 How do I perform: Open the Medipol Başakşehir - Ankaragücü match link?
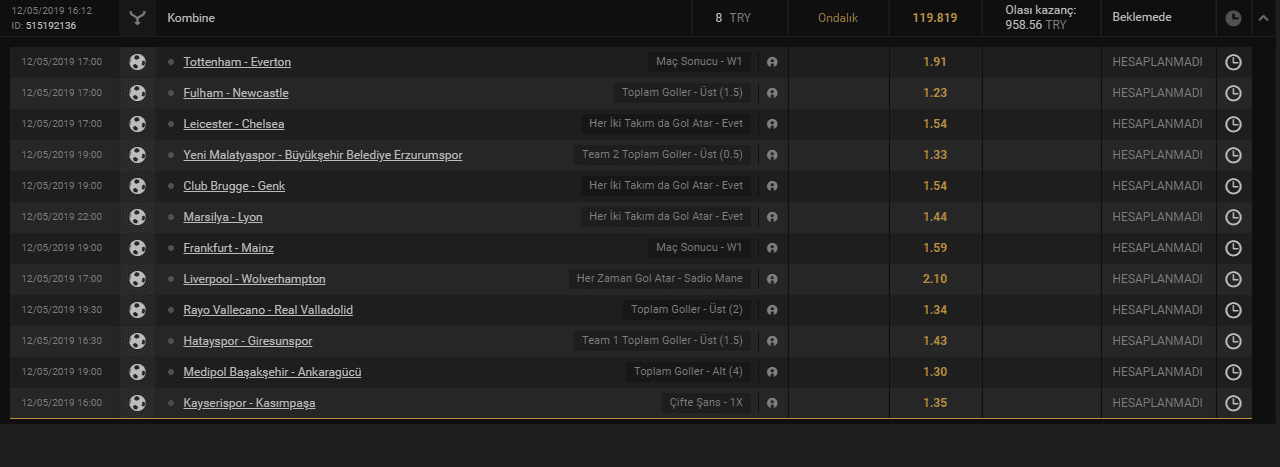pos(272,372)
